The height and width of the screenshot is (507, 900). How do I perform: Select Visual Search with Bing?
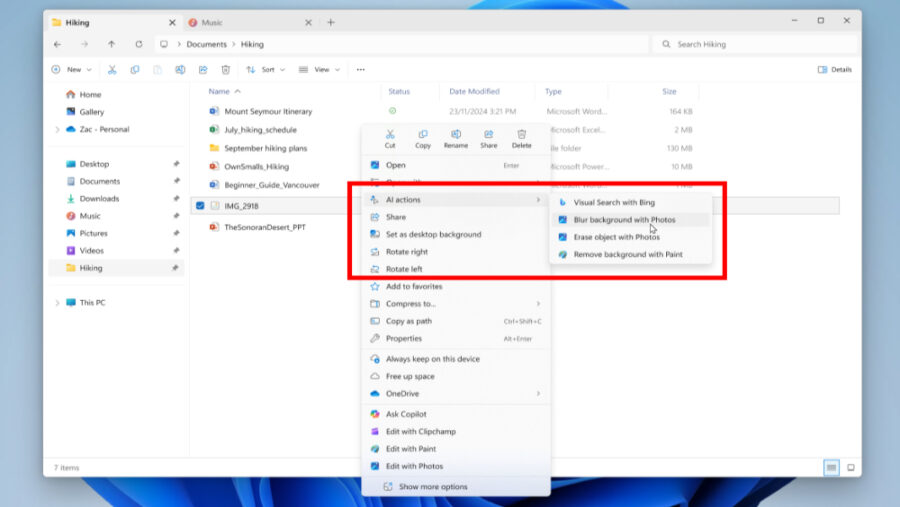[x=630, y=202]
